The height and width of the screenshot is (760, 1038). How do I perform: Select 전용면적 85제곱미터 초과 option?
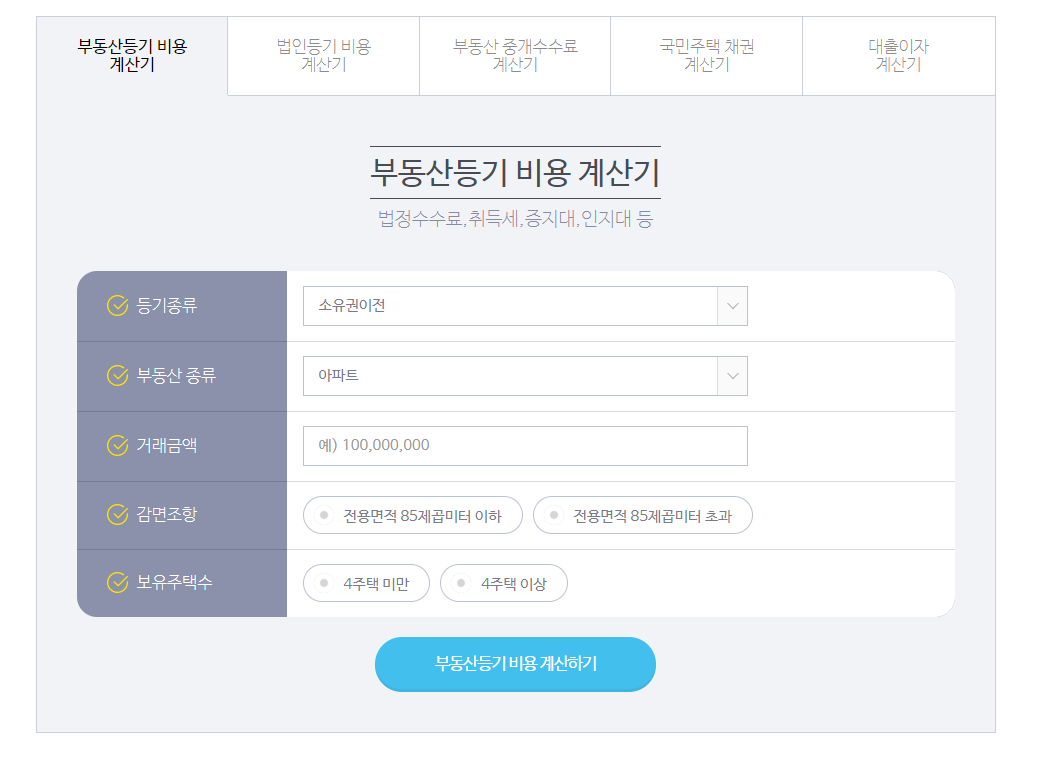point(643,515)
